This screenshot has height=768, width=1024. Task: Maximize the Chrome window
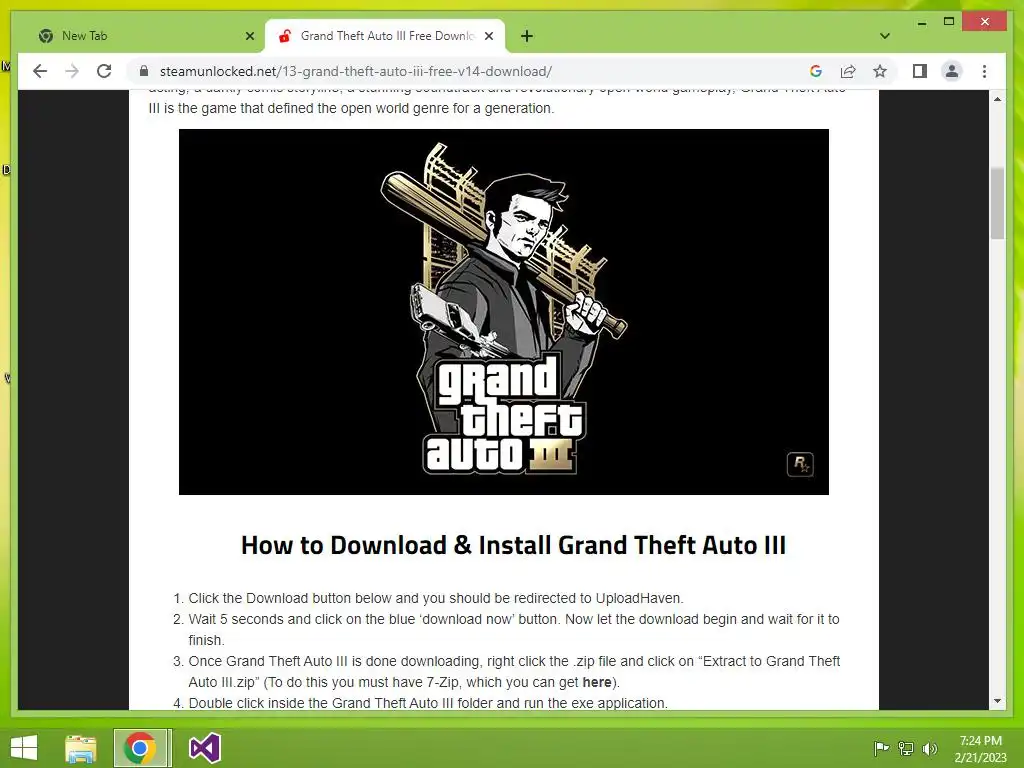click(949, 22)
